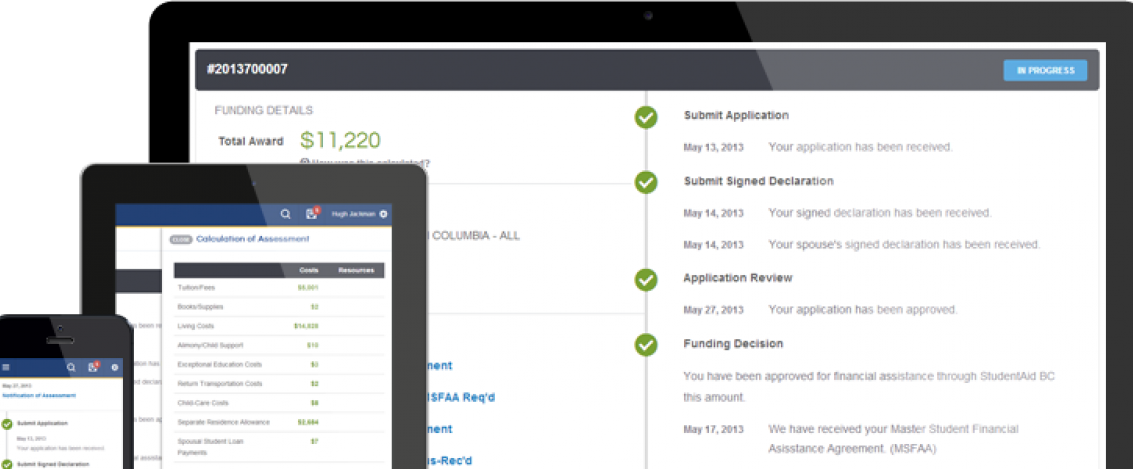Click the Calculation of Assessment title on tablet
This screenshot has height=469, width=1133.
point(253,238)
